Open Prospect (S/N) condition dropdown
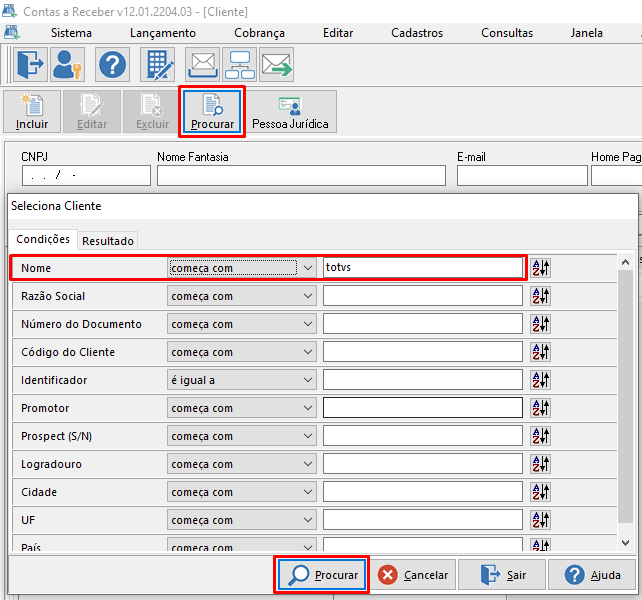Viewport: 642px width, 600px height. tap(242, 436)
